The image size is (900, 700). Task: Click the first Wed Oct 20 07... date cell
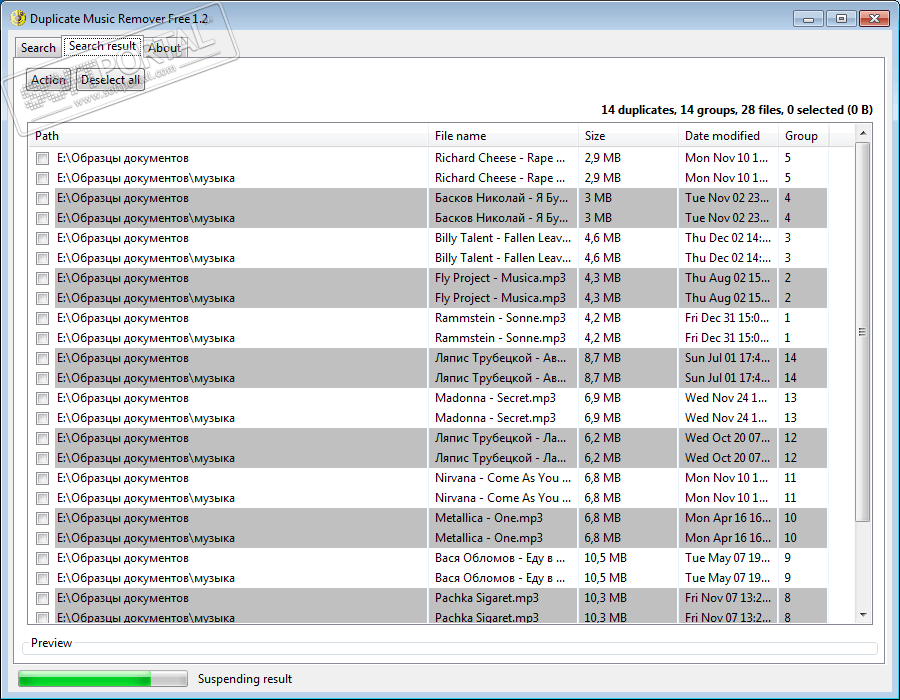tap(727, 438)
